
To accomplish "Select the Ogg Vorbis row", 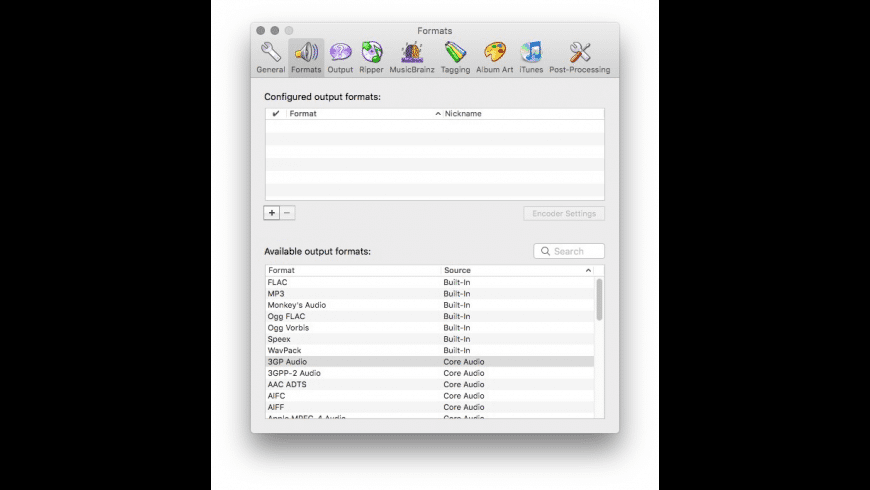I will pos(430,328).
